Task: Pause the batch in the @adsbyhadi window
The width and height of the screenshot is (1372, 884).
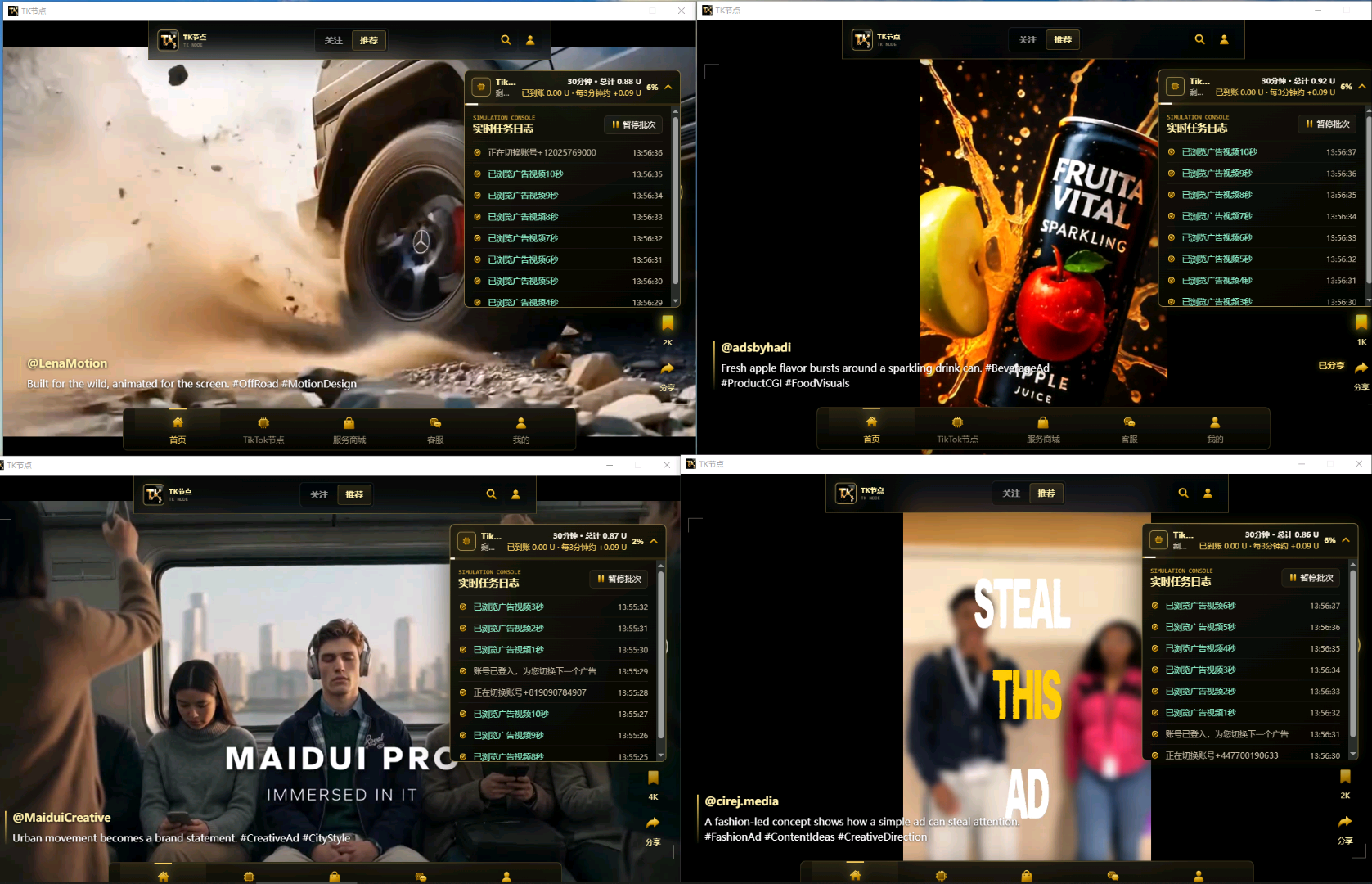Action: click(1328, 124)
